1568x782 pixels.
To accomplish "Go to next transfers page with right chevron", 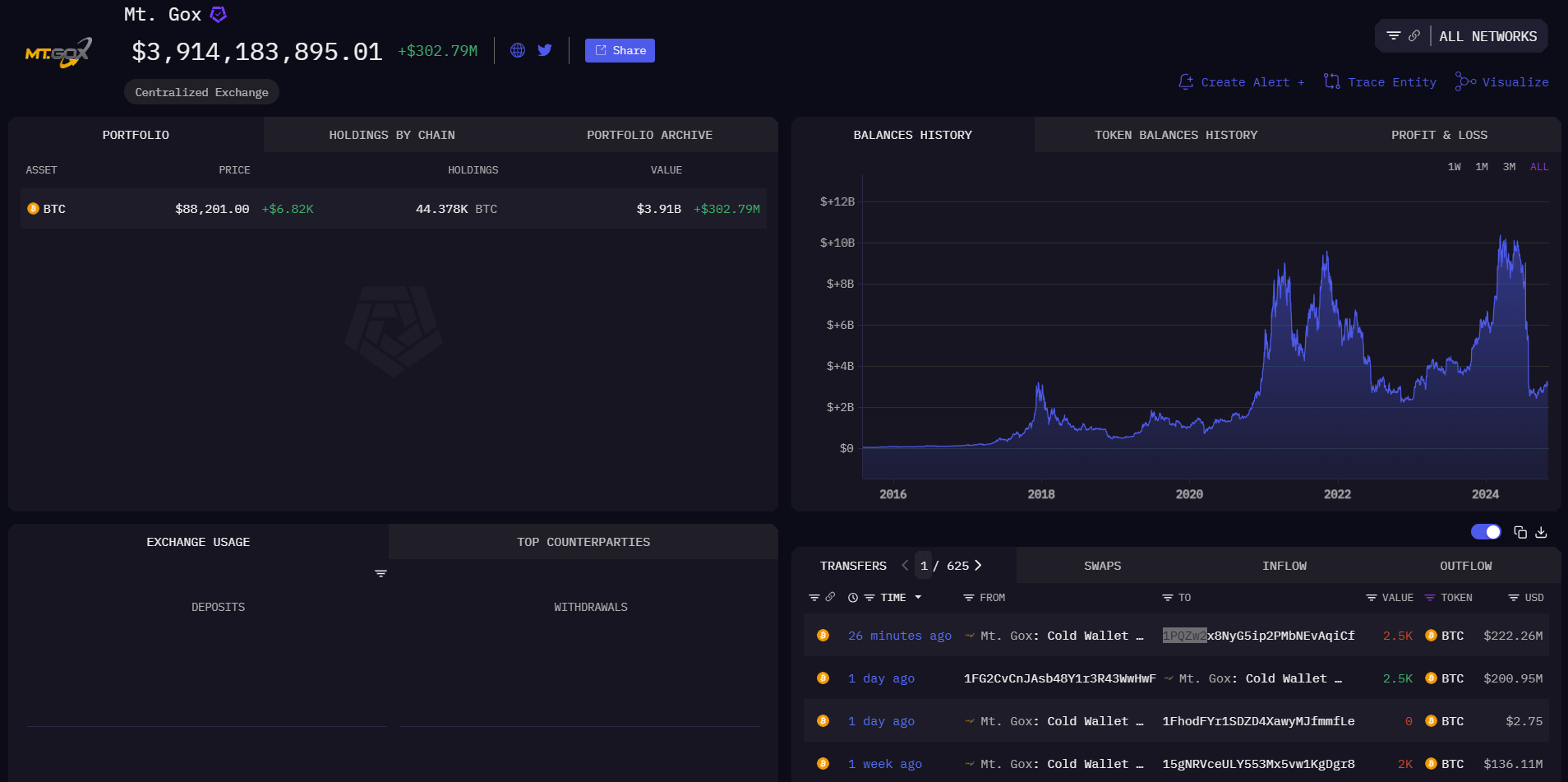I will point(978,566).
